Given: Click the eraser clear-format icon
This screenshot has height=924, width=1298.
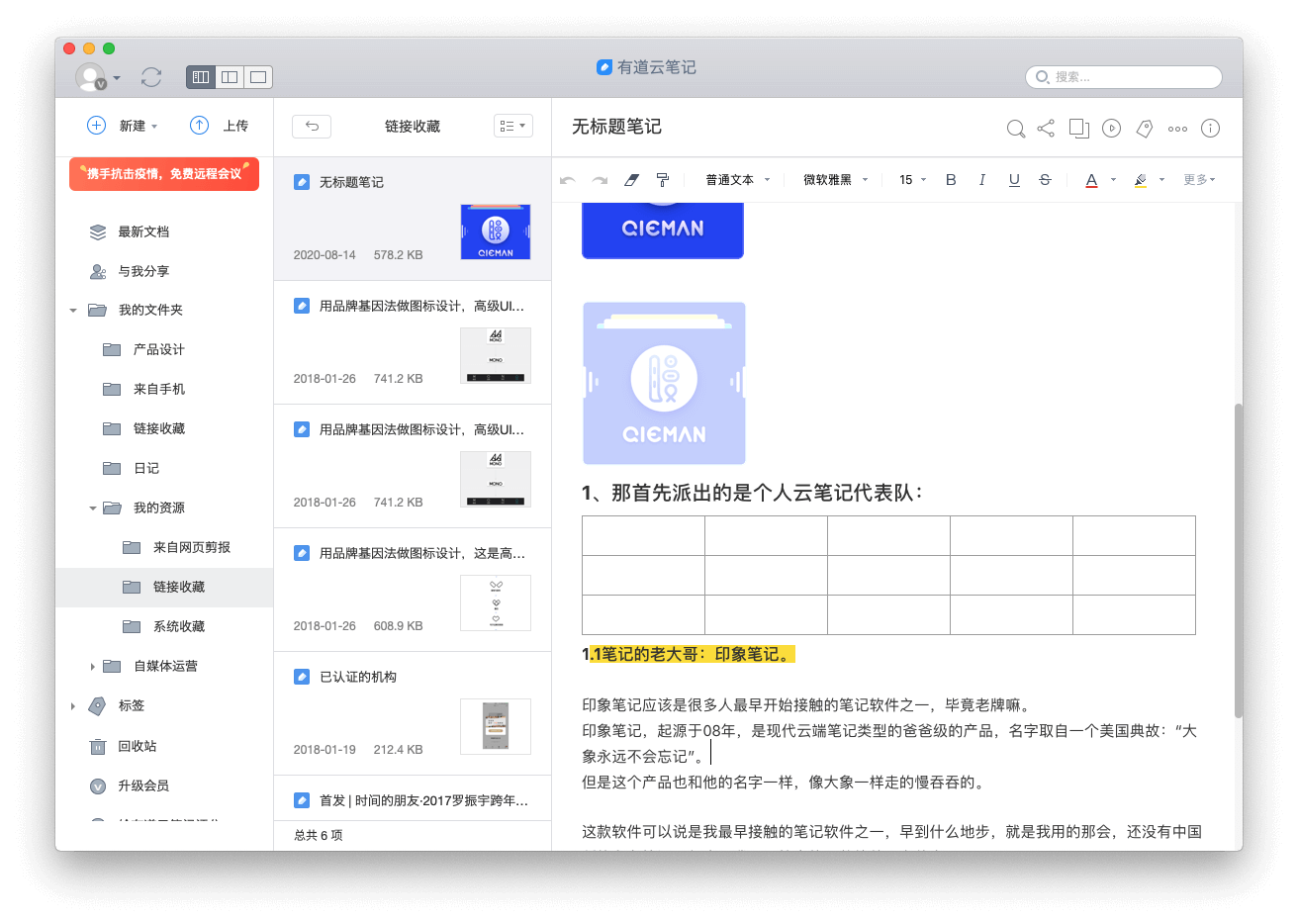Looking at the screenshot, I should pyautogui.click(x=631, y=180).
